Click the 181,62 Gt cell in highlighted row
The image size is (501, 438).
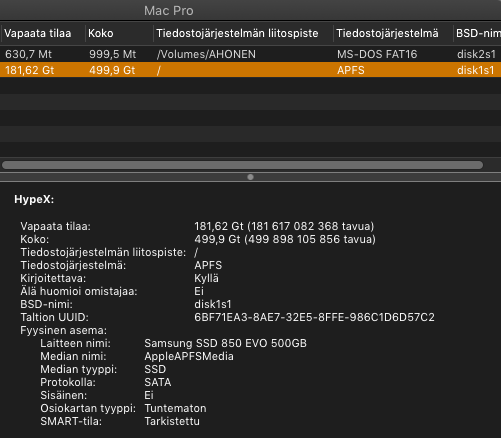(x=29, y=70)
